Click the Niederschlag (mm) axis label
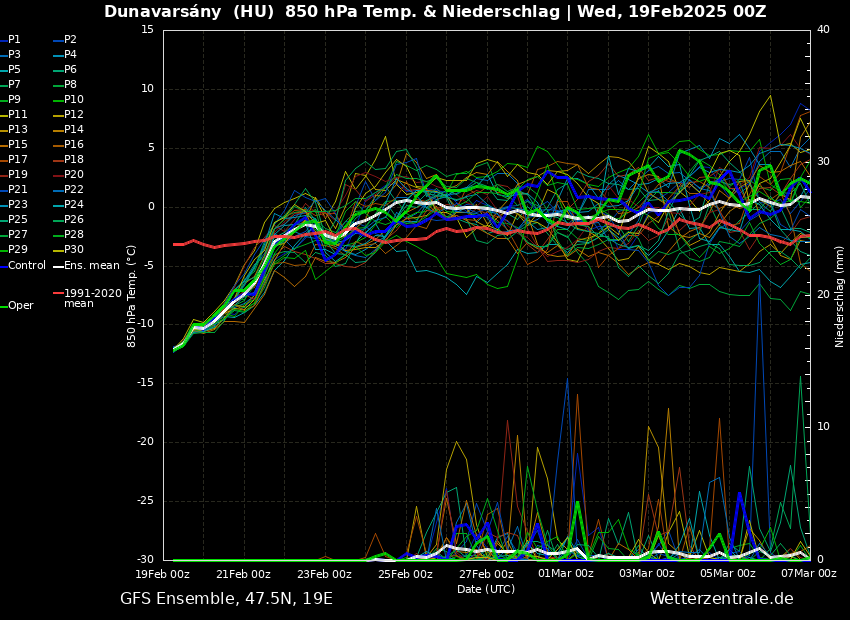 click(x=840, y=296)
